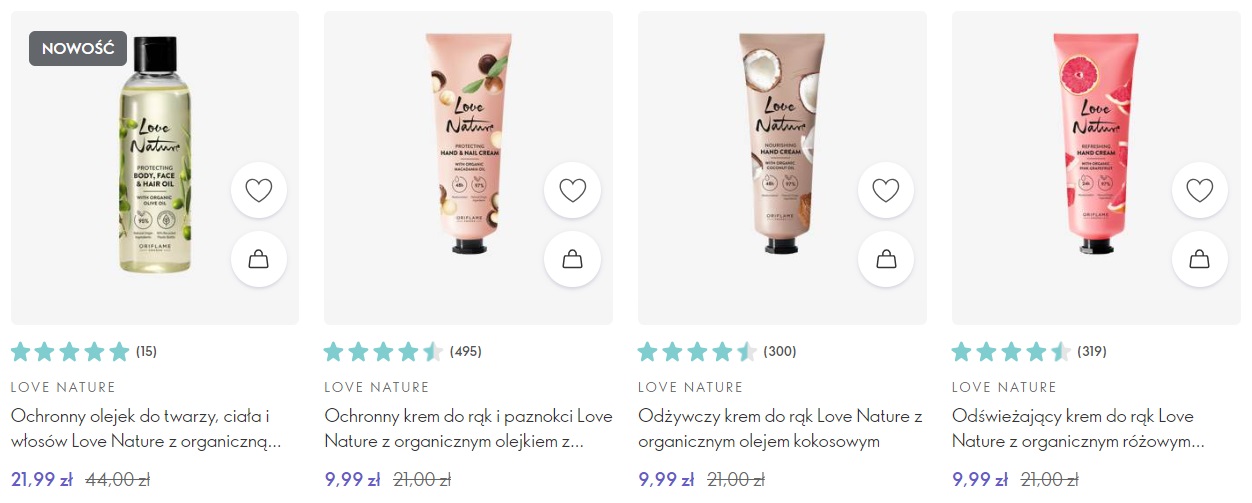This screenshot has height=503, width=1252.
Task: Add olive body oil to wishlist
Action: click(x=259, y=190)
